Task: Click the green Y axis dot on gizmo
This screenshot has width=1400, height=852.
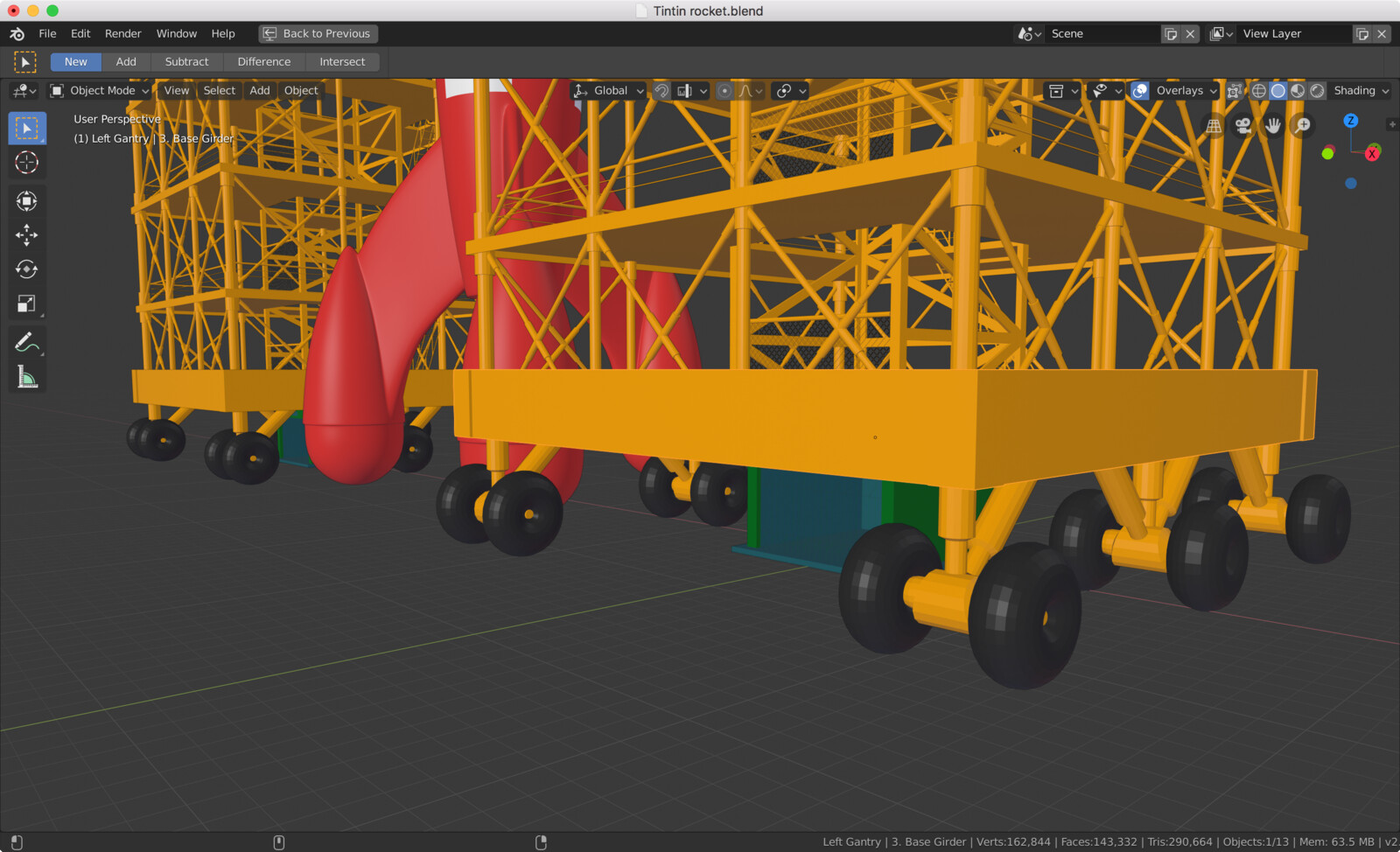Action: click(1327, 154)
